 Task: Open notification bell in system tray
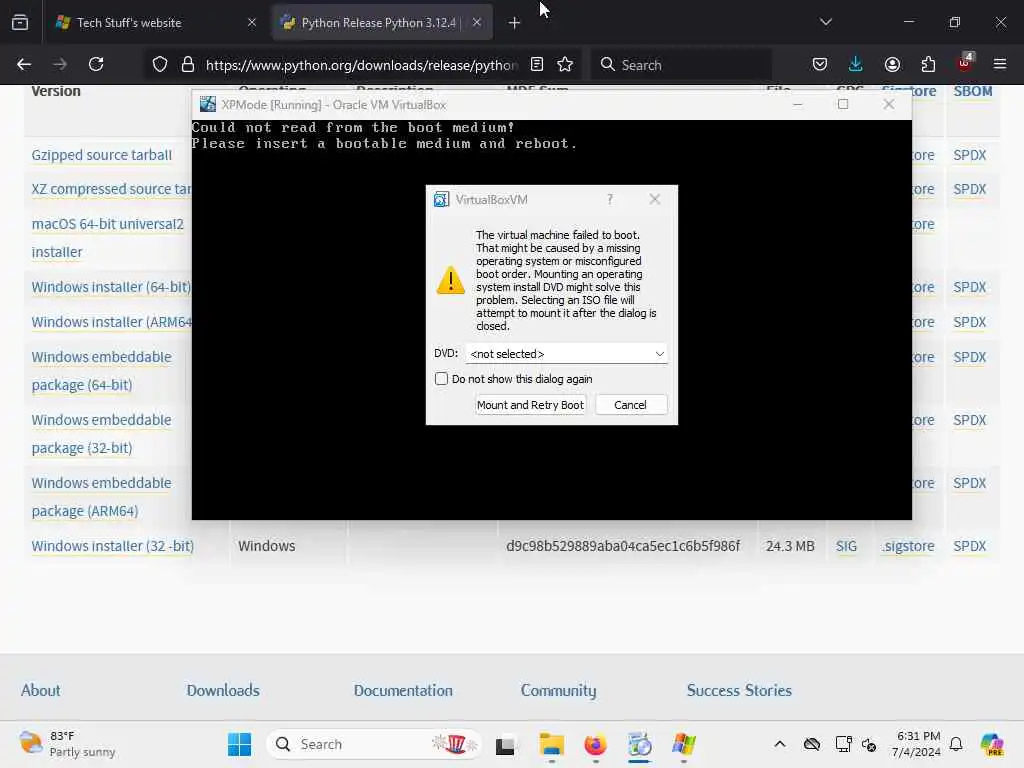coord(956,744)
